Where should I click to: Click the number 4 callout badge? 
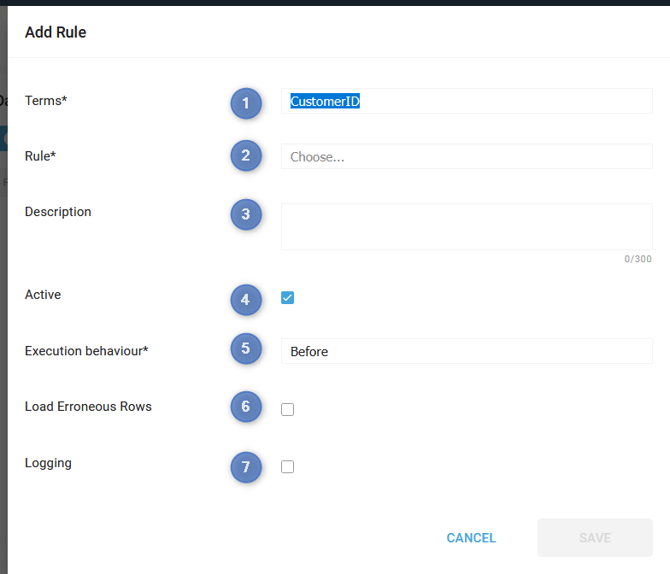(x=246, y=298)
